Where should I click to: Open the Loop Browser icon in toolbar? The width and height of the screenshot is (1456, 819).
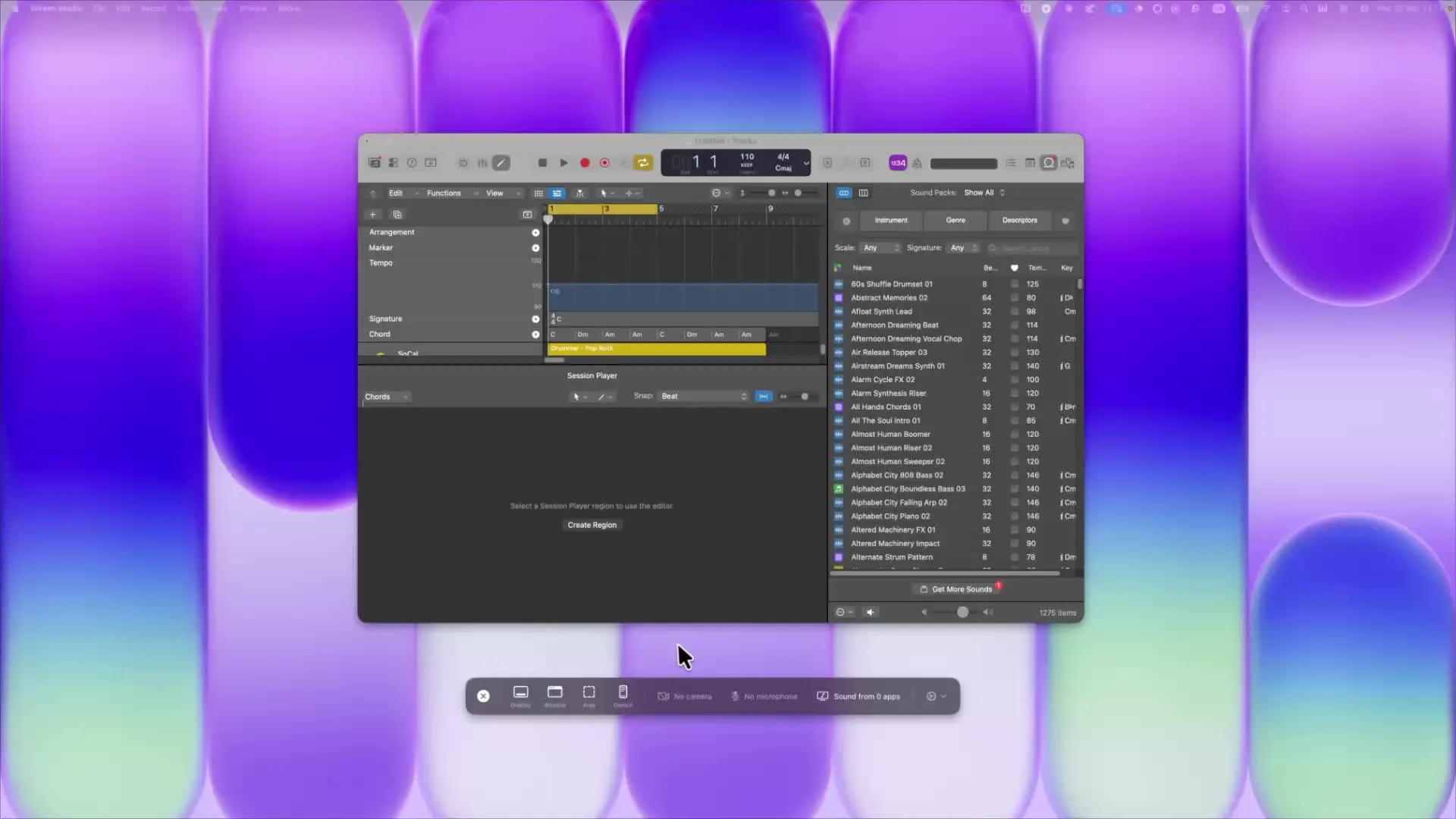tap(1049, 162)
